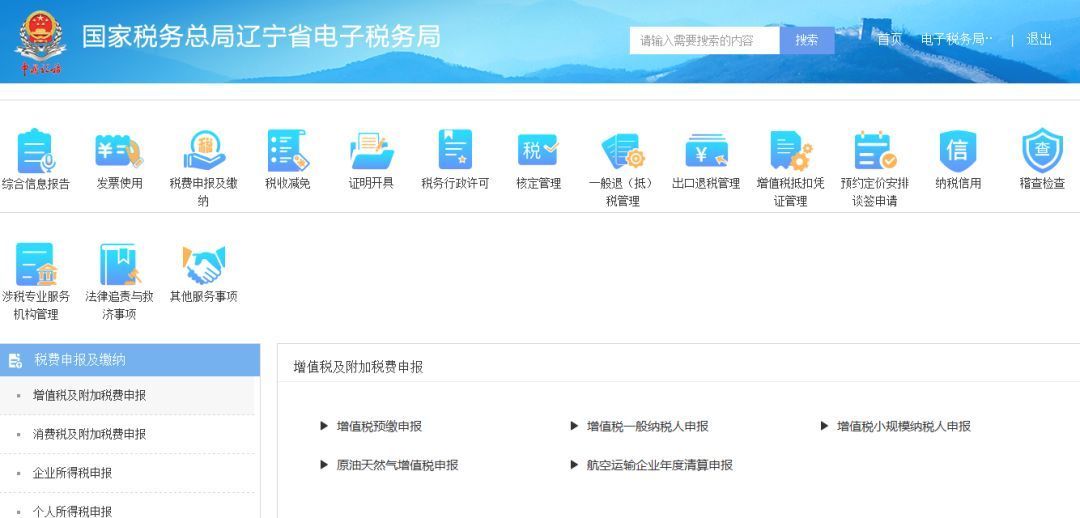
Task: Open the 综合信息报告 icon
Action: [35, 151]
